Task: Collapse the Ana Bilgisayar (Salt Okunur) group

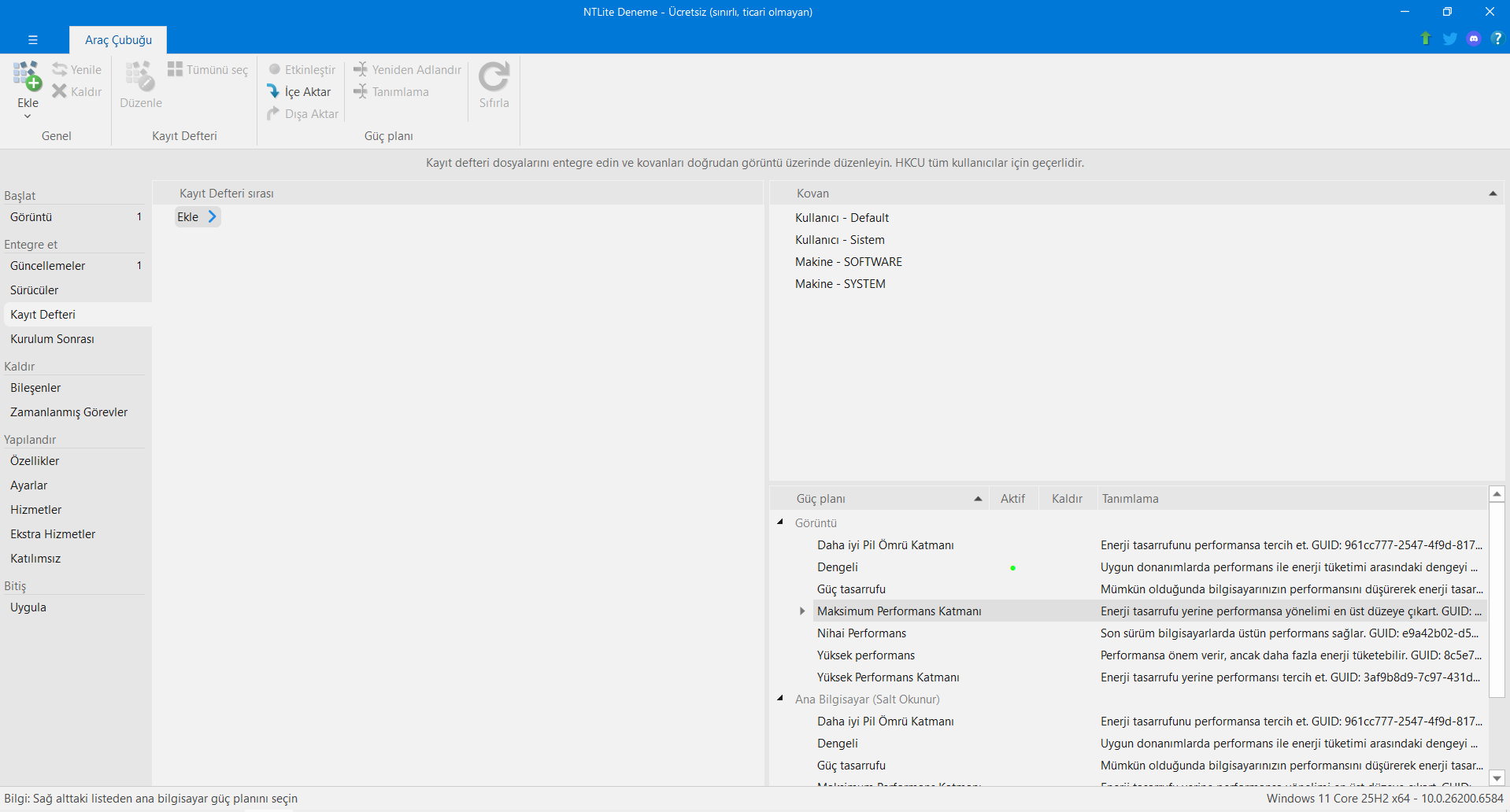Action: 780,699
